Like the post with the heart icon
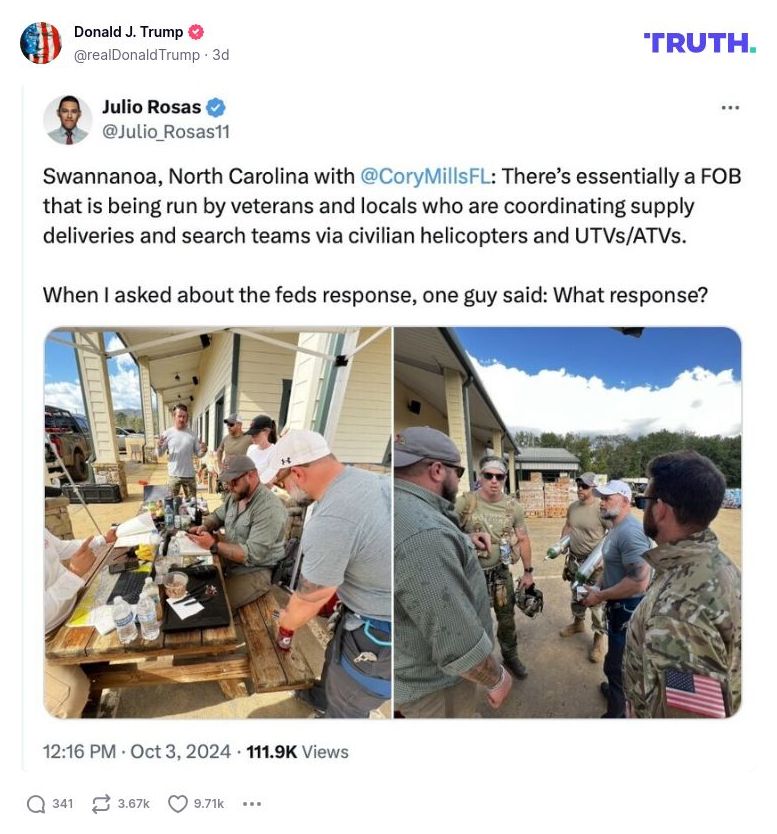 [178, 803]
